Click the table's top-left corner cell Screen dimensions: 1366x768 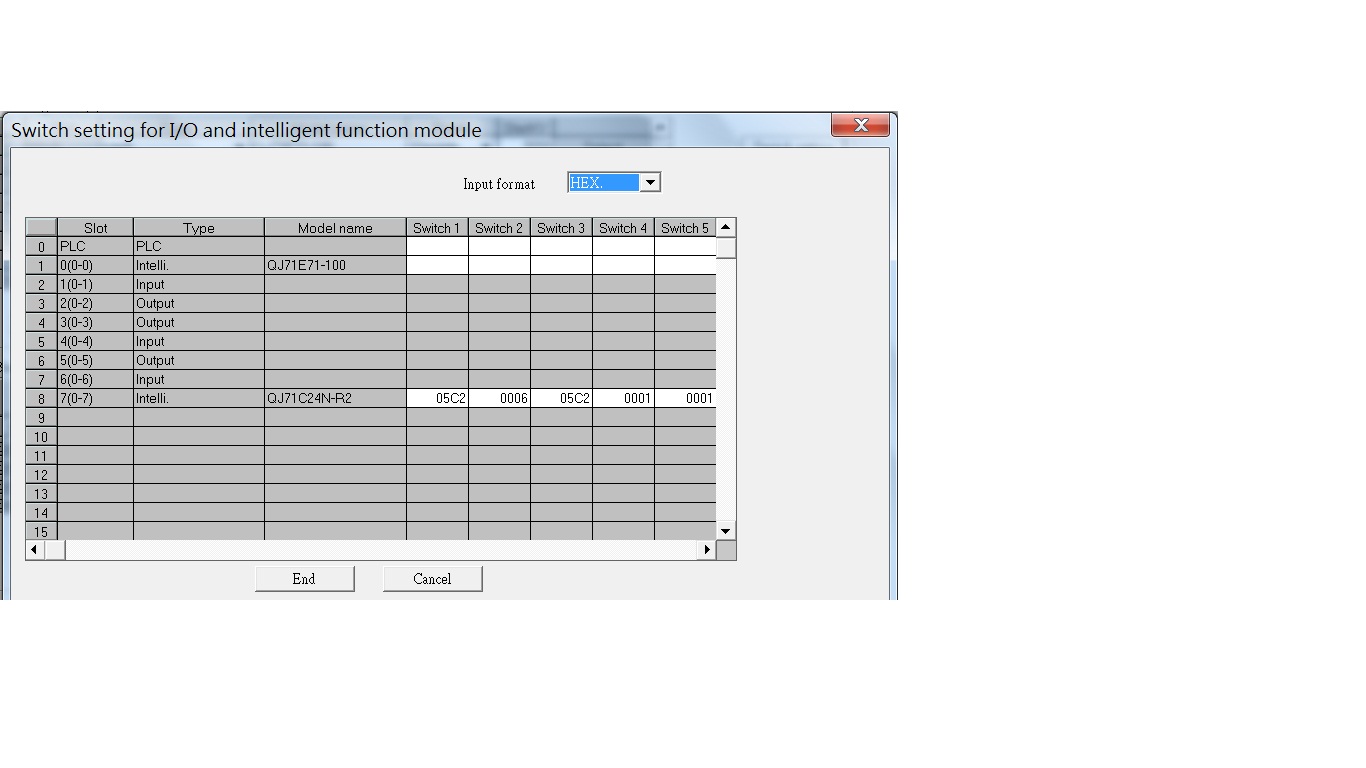click(41, 228)
